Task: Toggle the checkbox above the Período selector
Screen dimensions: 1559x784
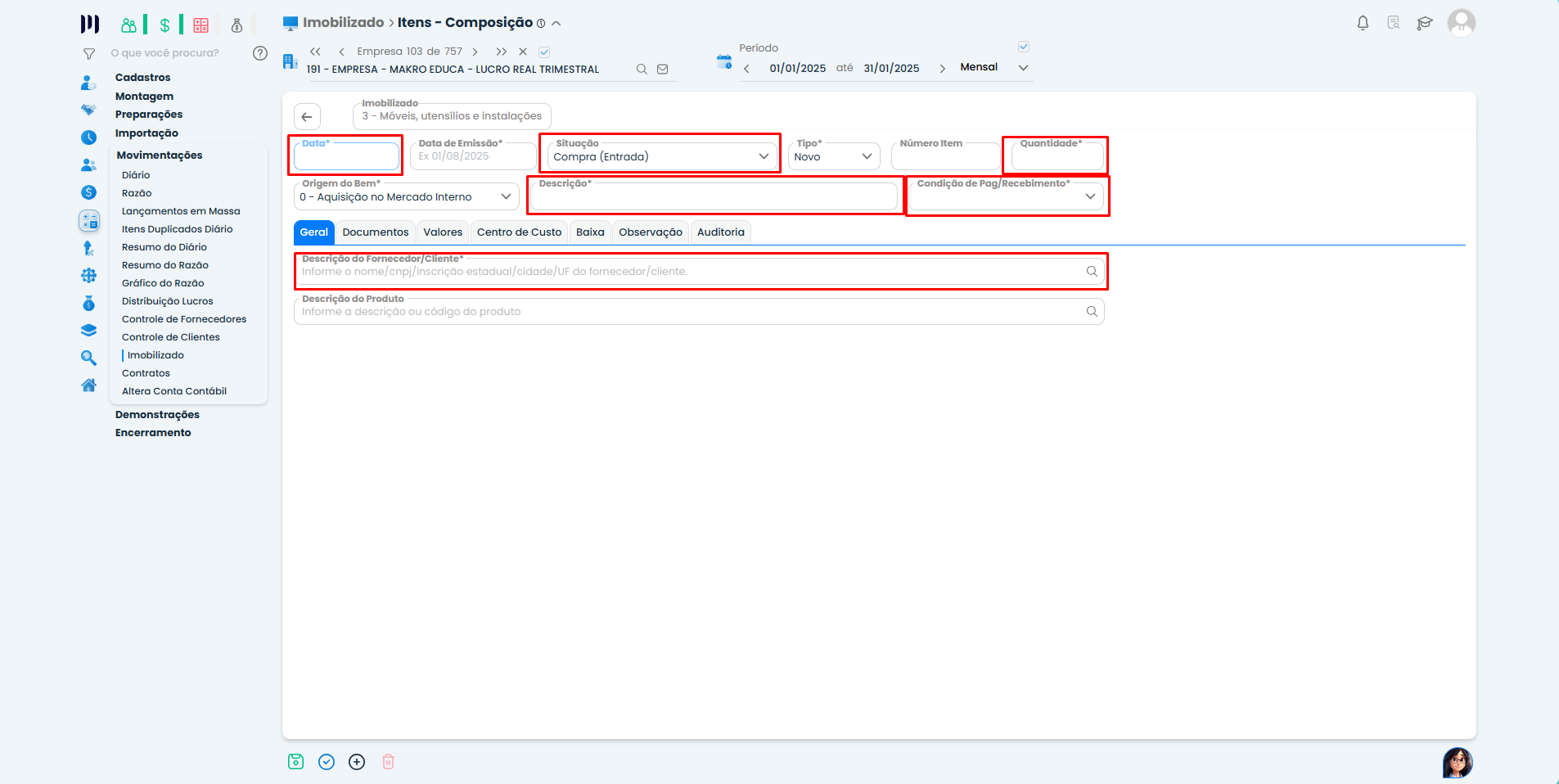Action: point(1024,47)
